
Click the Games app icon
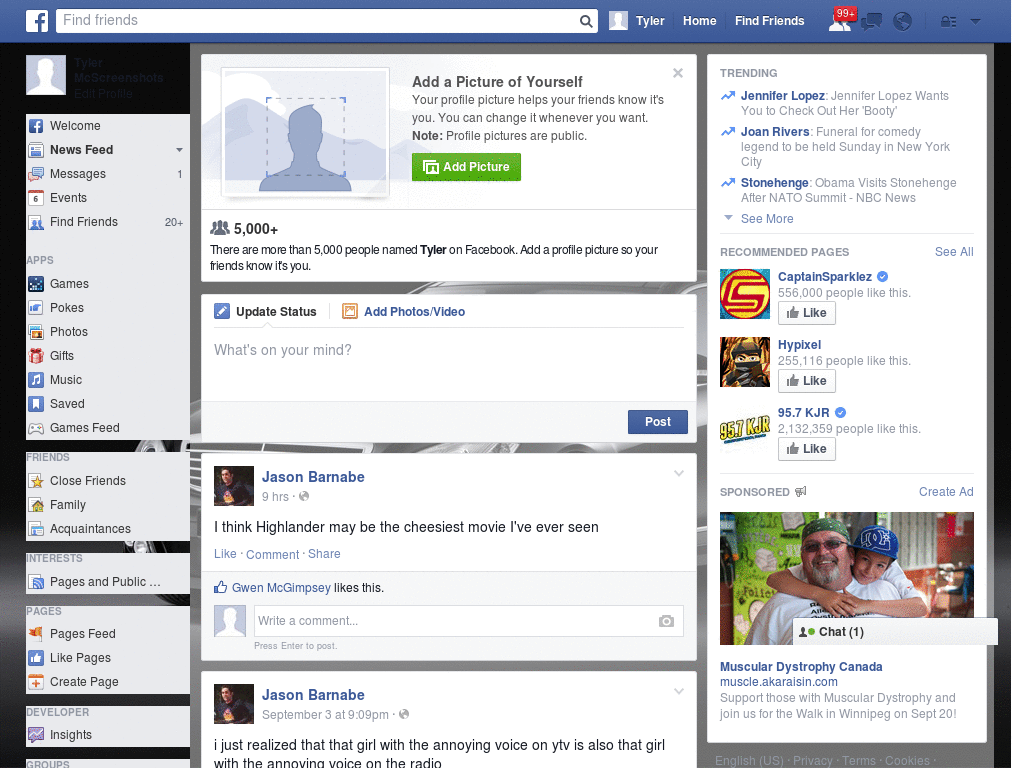pos(36,284)
